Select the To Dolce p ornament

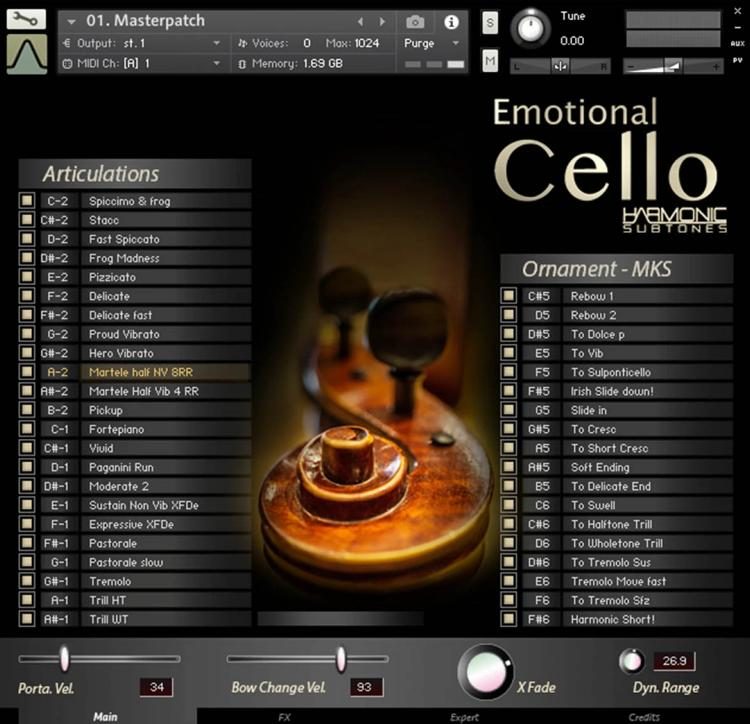[648, 334]
